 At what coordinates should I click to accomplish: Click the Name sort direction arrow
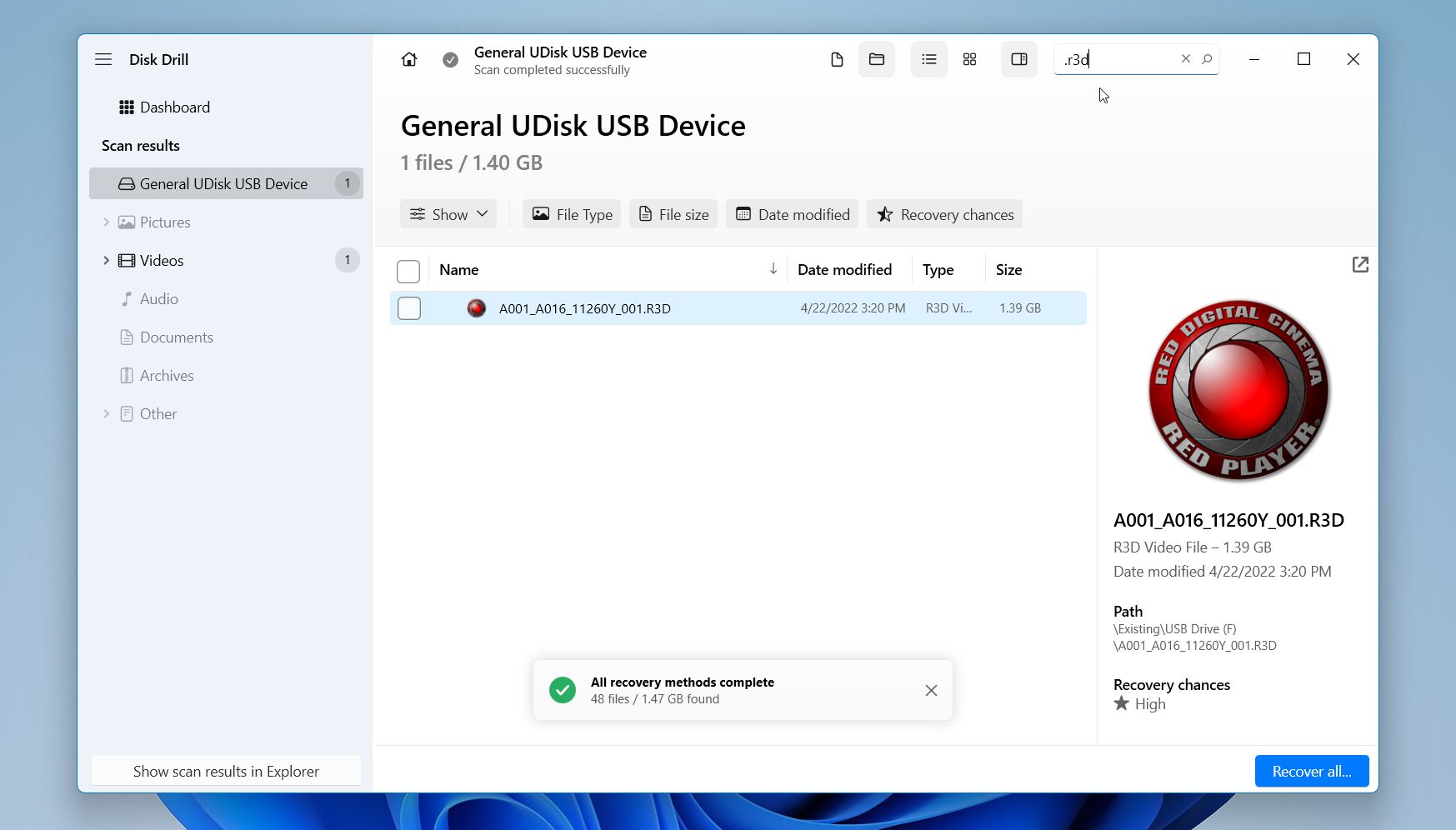click(773, 268)
